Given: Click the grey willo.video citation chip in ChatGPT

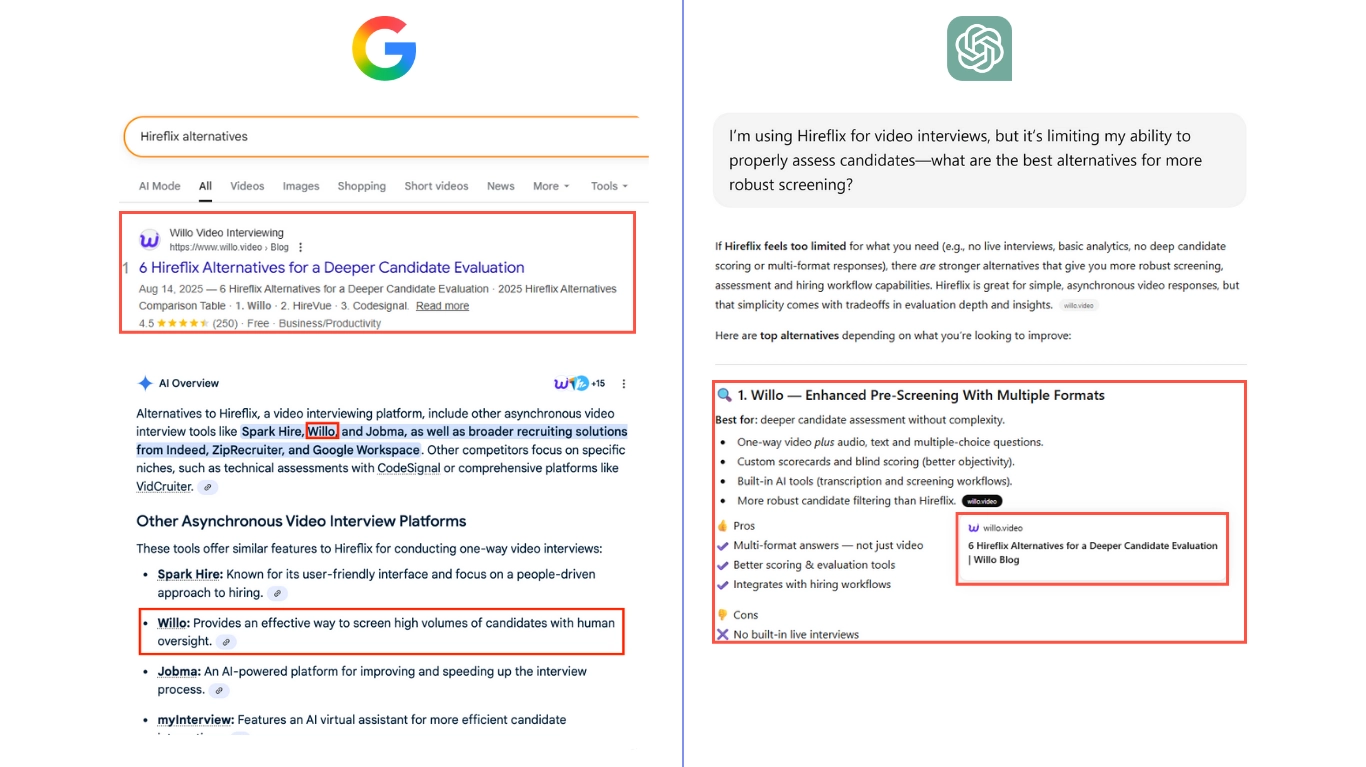Looking at the screenshot, I should pyautogui.click(x=1078, y=305).
